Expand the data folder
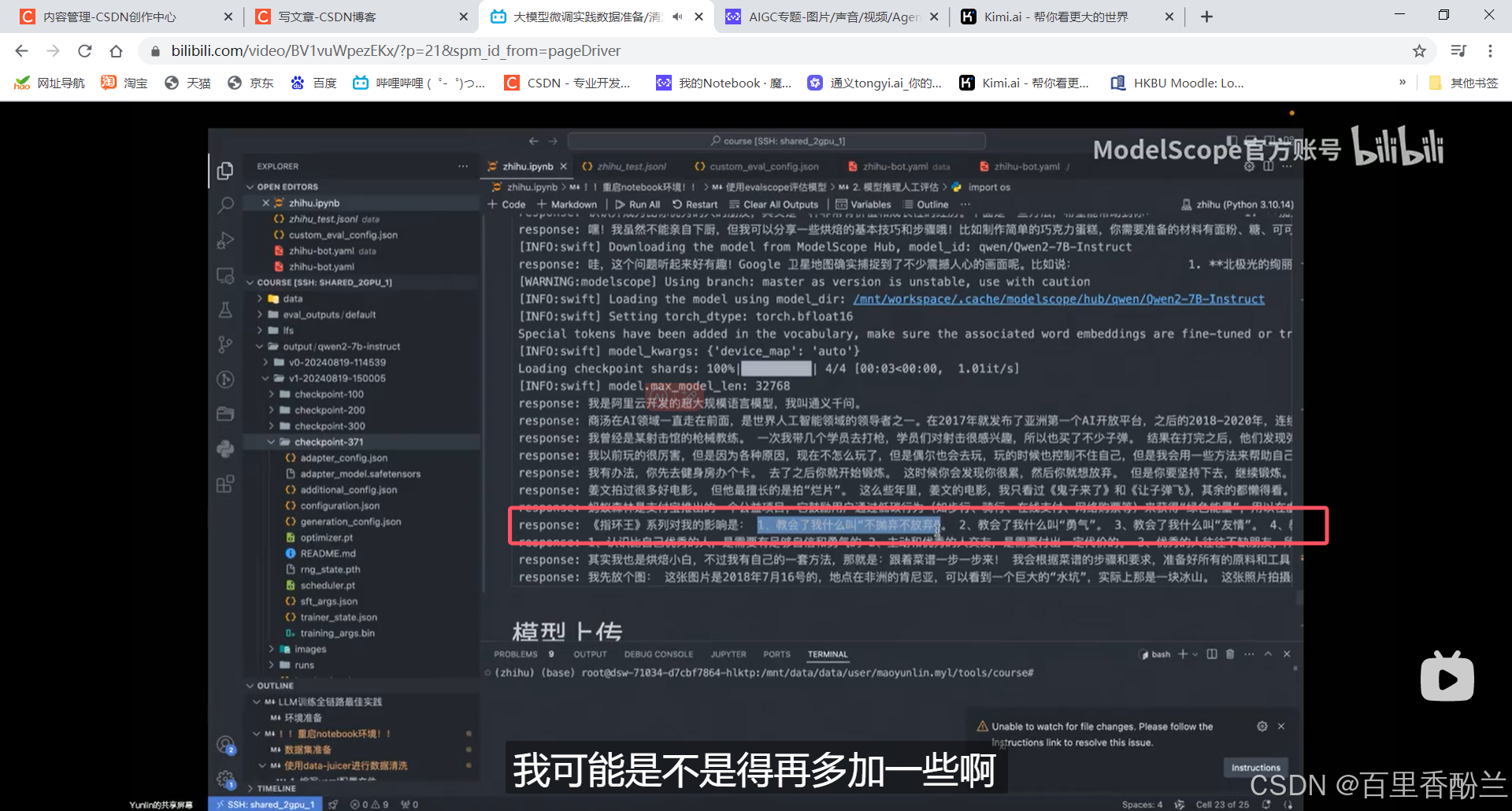Viewport: 1512px width, 811px height. [260, 298]
